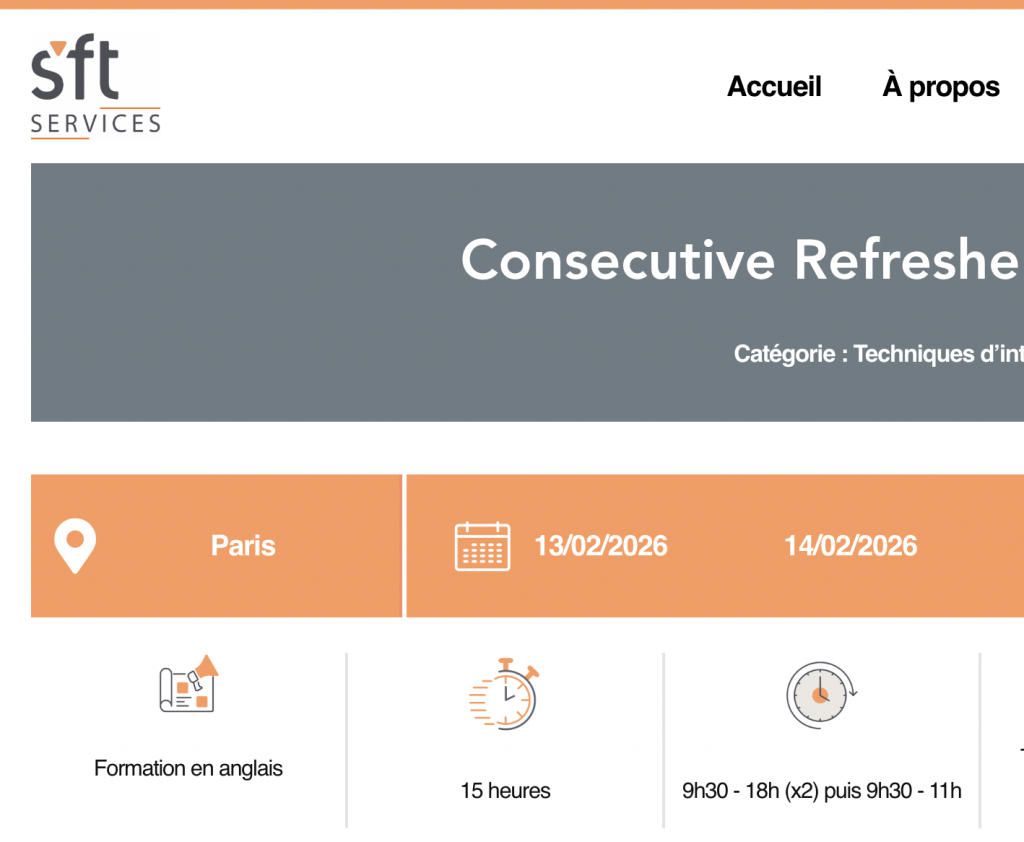The height and width of the screenshot is (842, 1024).
Task: Click the round clock schedule icon
Action: tap(821, 692)
